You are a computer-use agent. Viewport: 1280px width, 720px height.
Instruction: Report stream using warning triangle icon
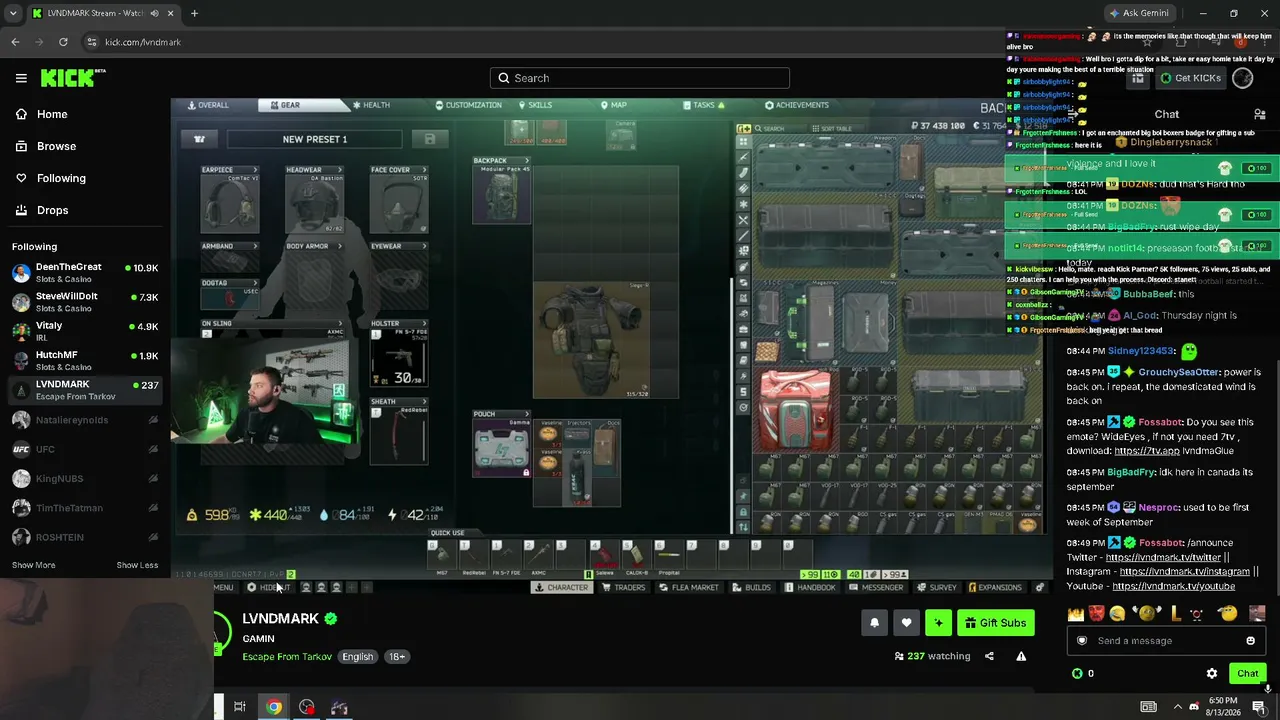coord(1021,656)
